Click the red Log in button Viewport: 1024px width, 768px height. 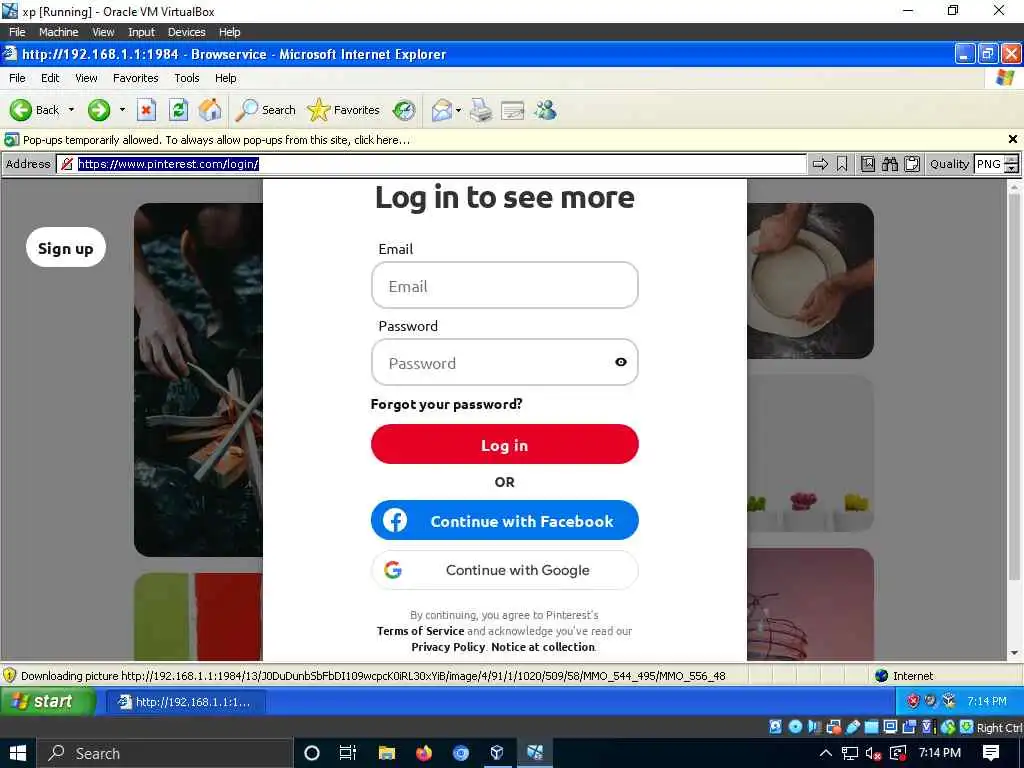pyautogui.click(x=504, y=444)
